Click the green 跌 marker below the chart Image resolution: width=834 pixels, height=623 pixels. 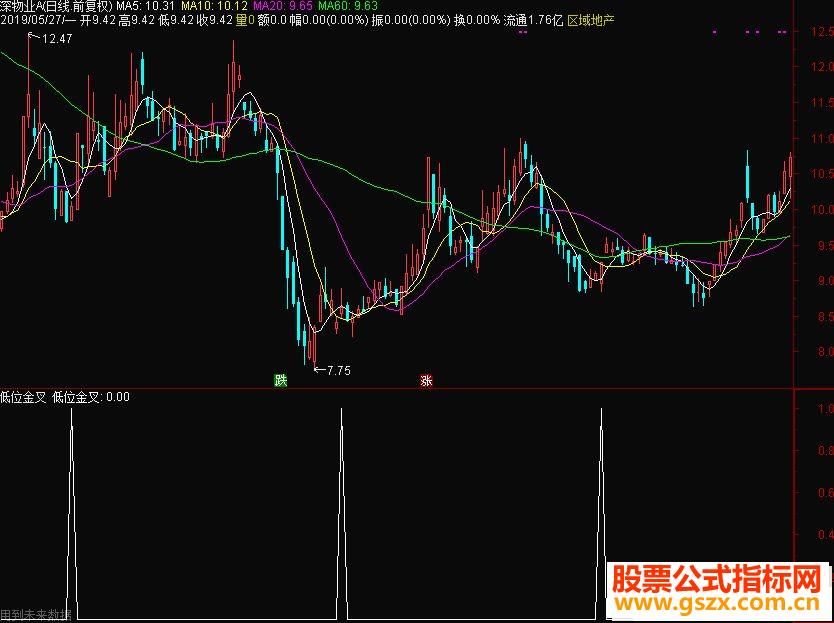pos(280,380)
